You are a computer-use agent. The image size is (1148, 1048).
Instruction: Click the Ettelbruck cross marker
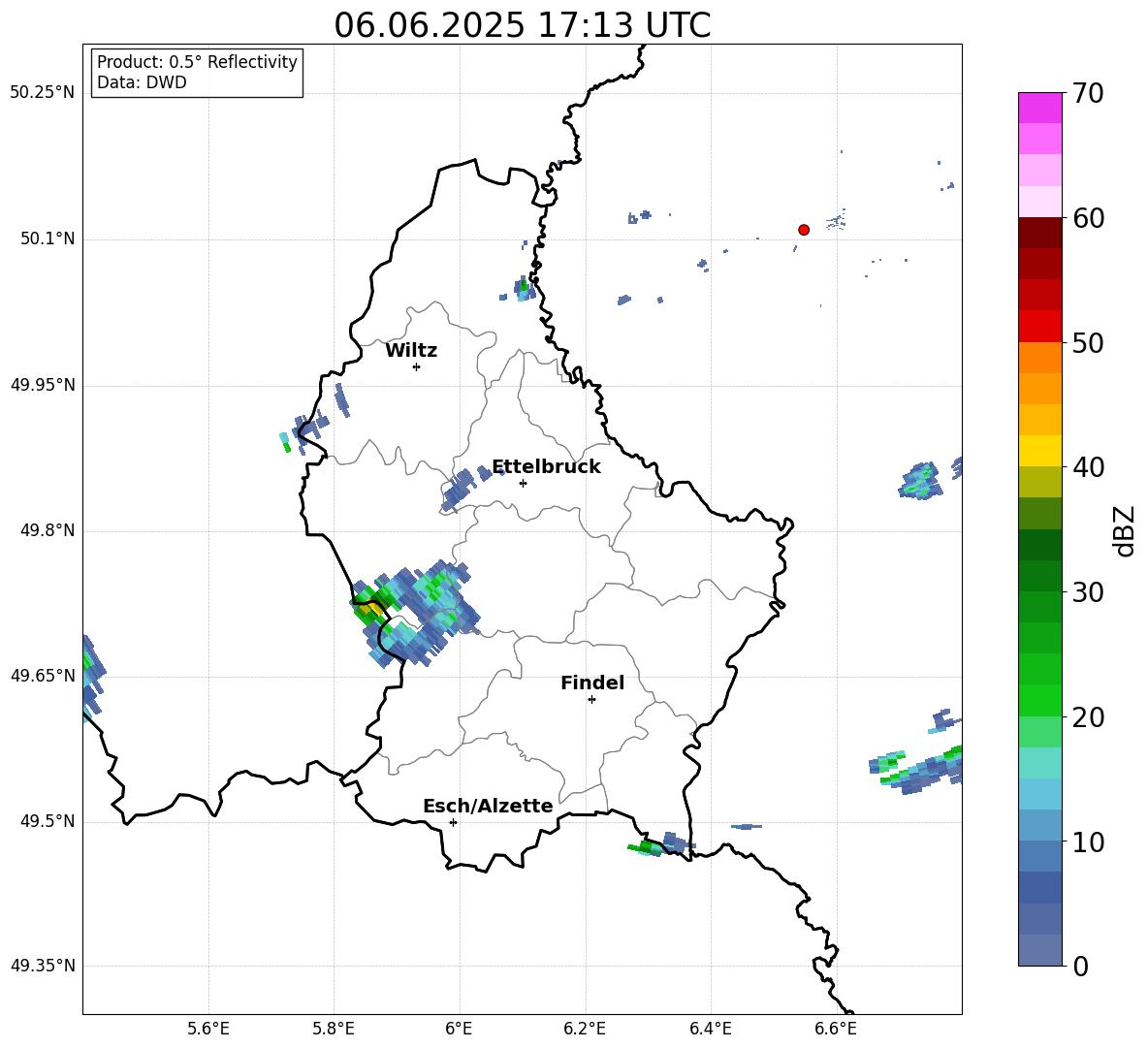pos(523,483)
